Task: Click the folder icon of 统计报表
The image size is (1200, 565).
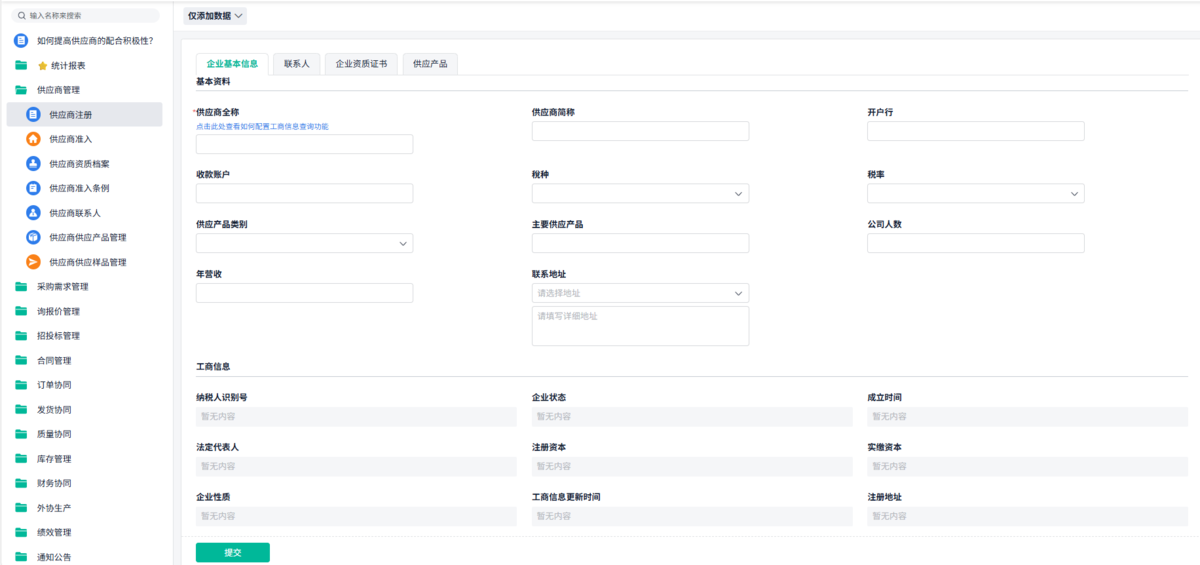Action: coord(21,66)
